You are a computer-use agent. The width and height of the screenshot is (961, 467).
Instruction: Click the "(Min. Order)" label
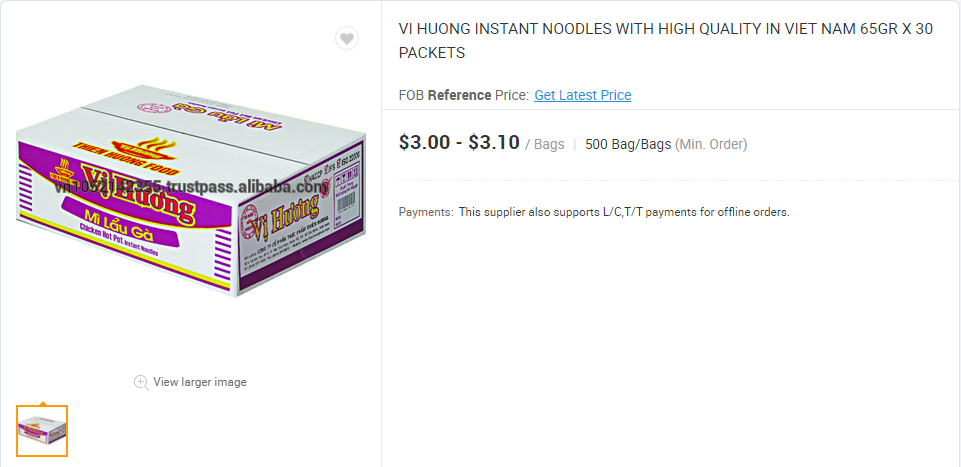(x=711, y=144)
